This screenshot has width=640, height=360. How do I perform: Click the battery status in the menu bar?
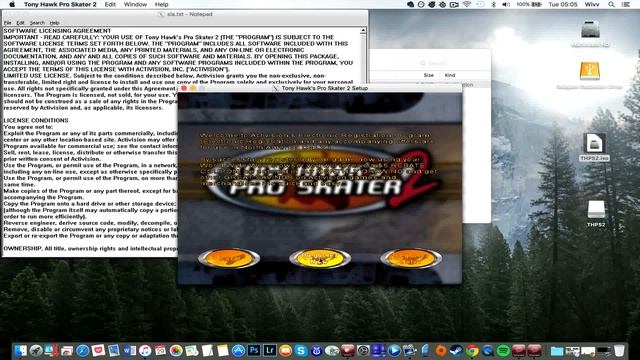[x=529, y=4]
